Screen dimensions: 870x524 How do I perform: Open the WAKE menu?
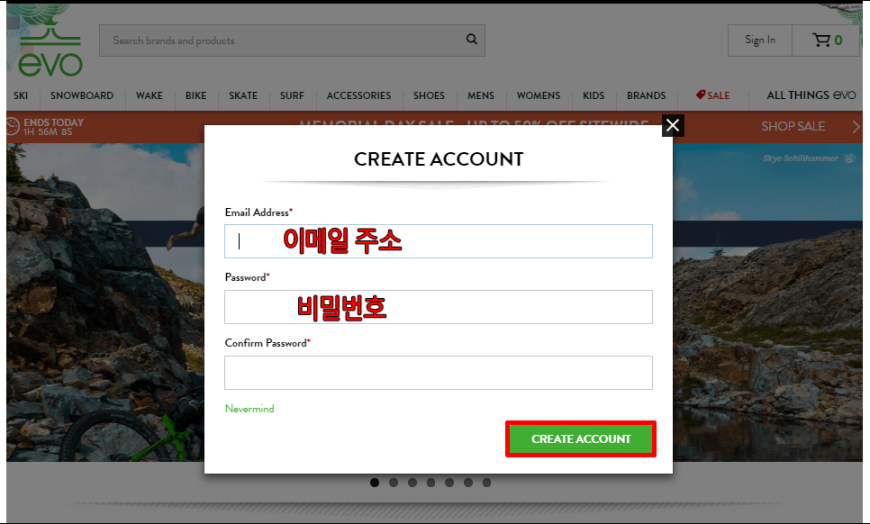pyautogui.click(x=149, y=95)
